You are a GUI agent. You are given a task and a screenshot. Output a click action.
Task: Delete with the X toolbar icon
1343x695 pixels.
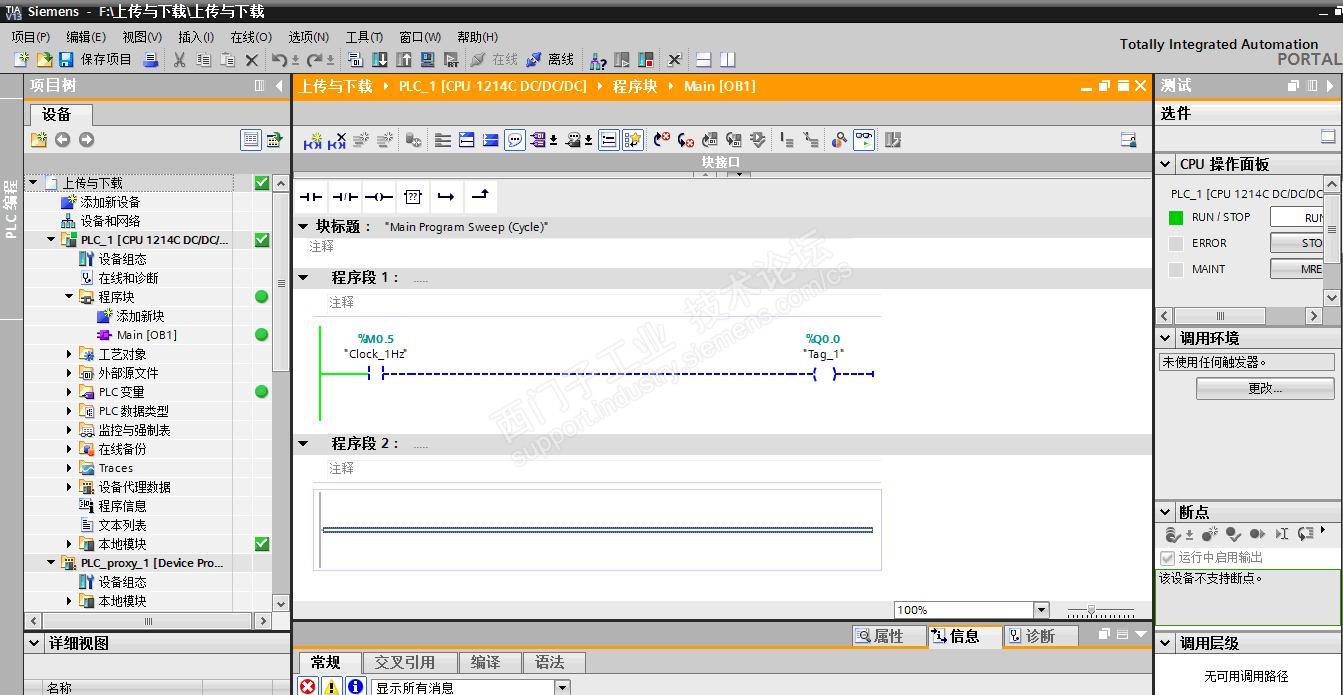click(x=251, y=60)
